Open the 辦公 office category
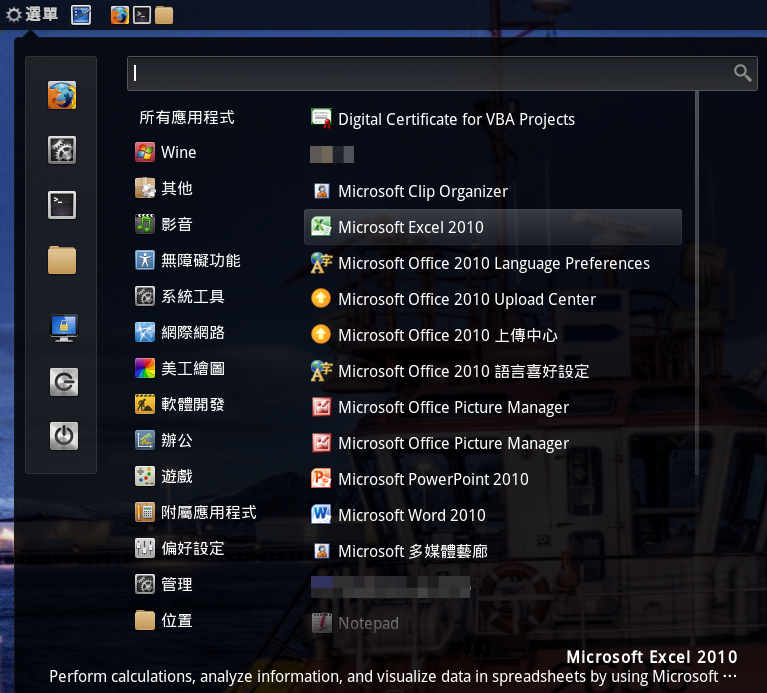This screenshot has width=767, height=693. click(x=164, y=440)
